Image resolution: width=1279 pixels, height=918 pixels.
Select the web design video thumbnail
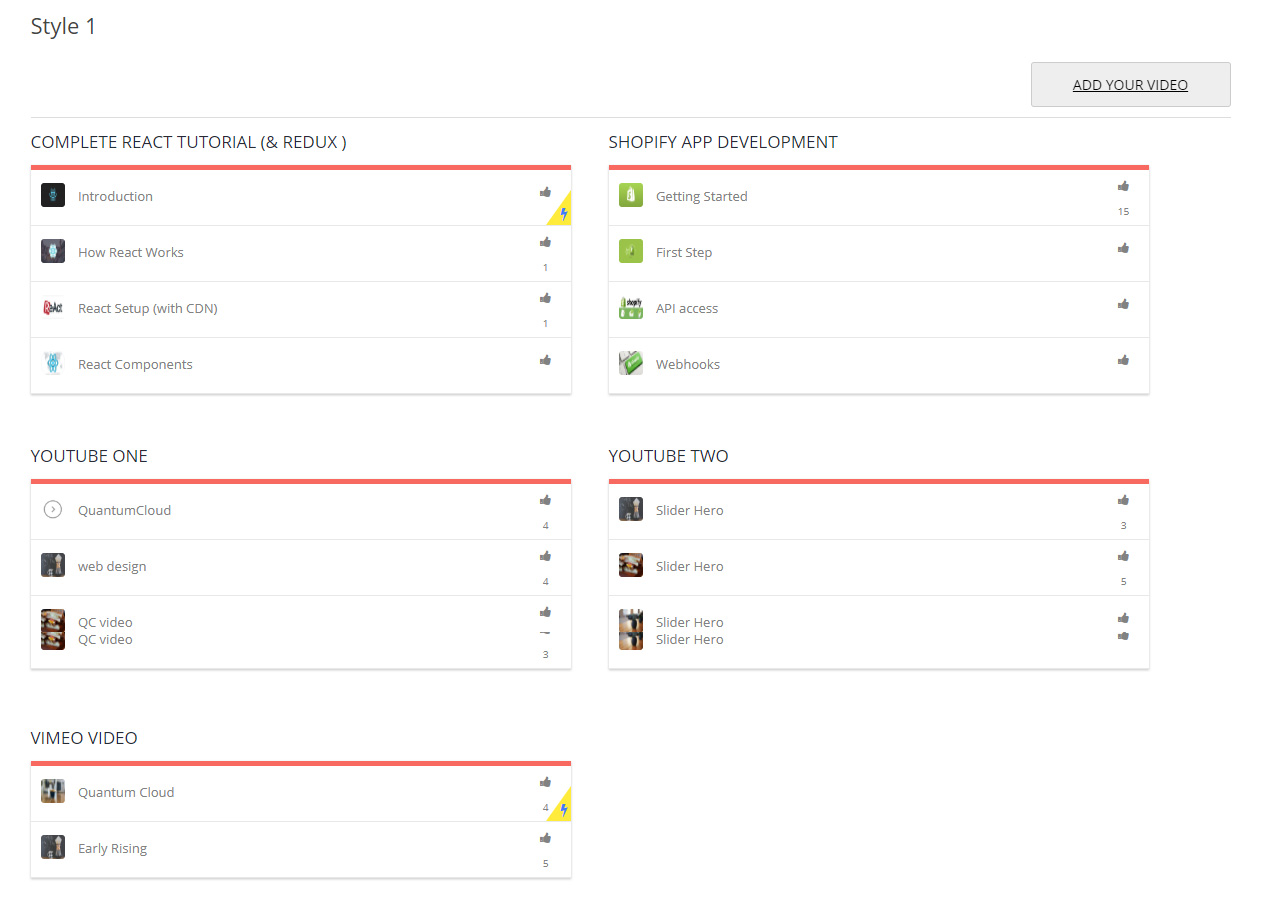(53, 565)
